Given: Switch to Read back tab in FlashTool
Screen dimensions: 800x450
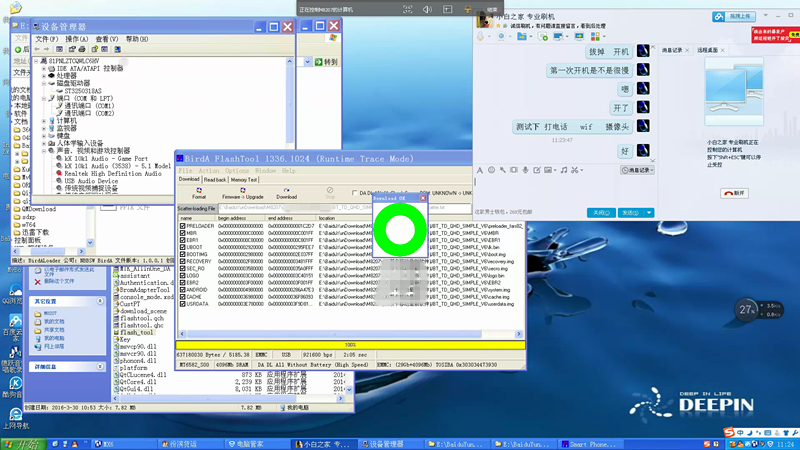Looking at the screenshot, I should 215,180.
